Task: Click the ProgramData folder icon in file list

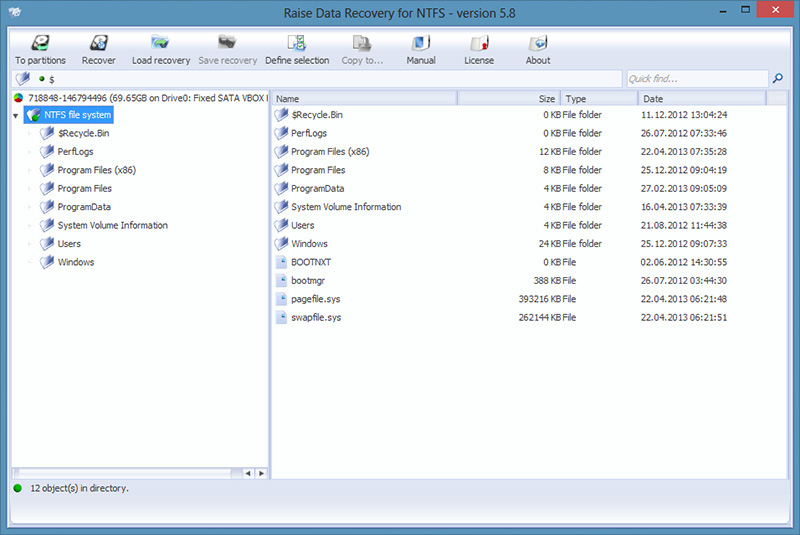Action: (x=281, y=188)
